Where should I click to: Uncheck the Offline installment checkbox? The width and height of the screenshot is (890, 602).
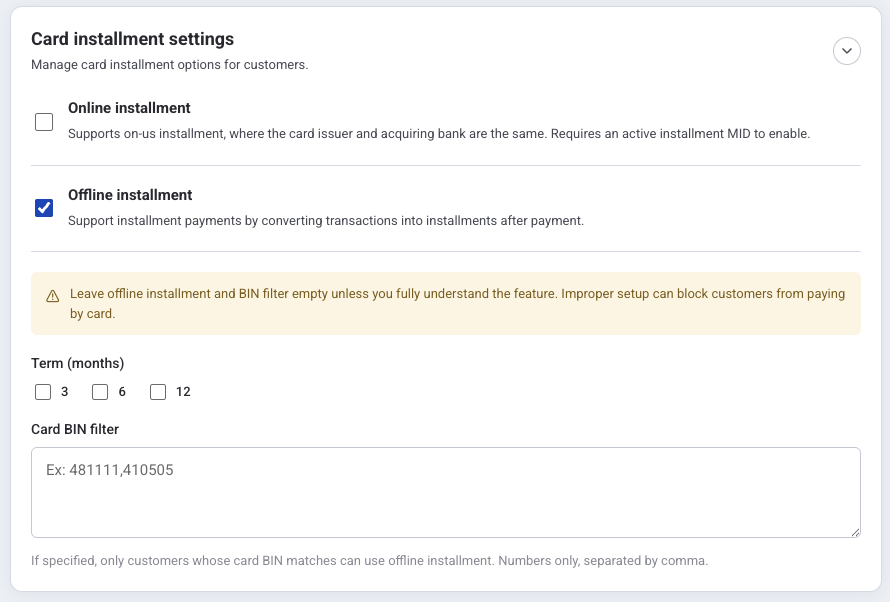[44, 208]
